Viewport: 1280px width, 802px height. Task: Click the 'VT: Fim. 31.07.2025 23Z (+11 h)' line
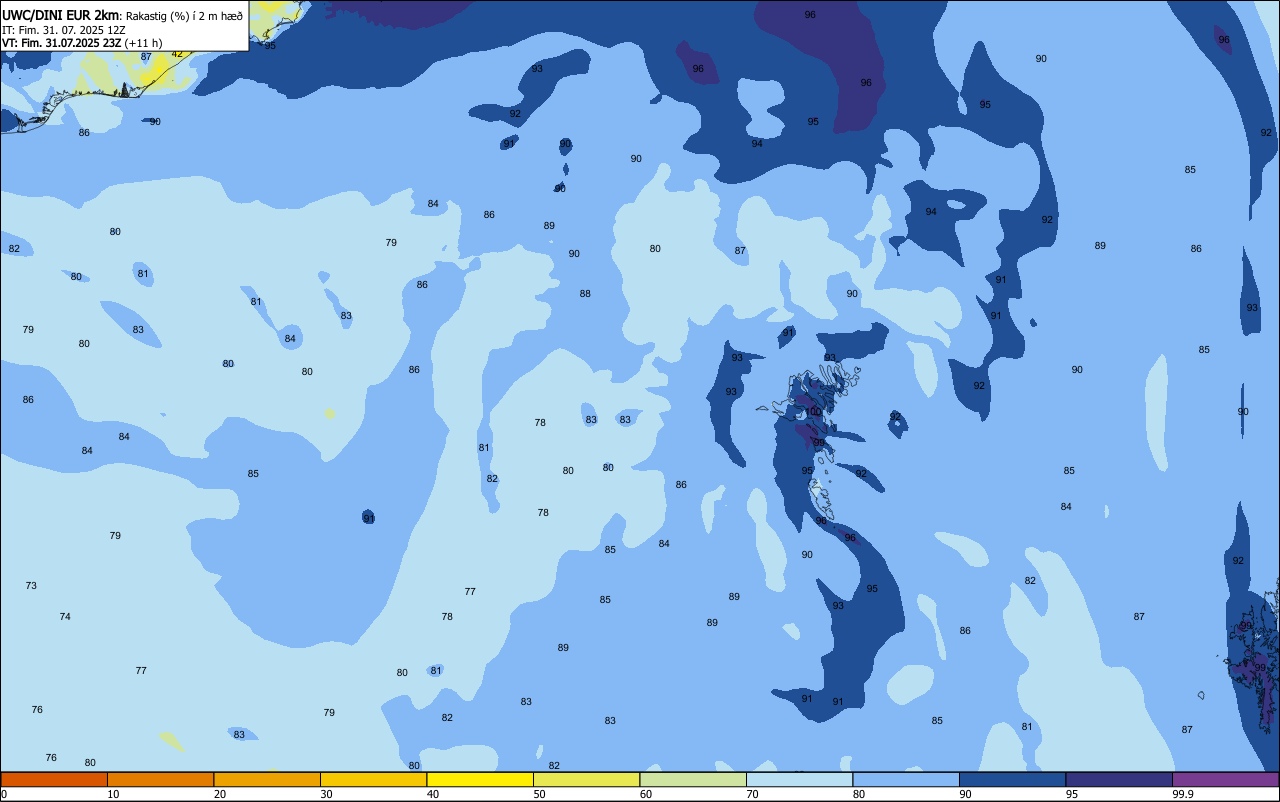(x=82, y=43)
